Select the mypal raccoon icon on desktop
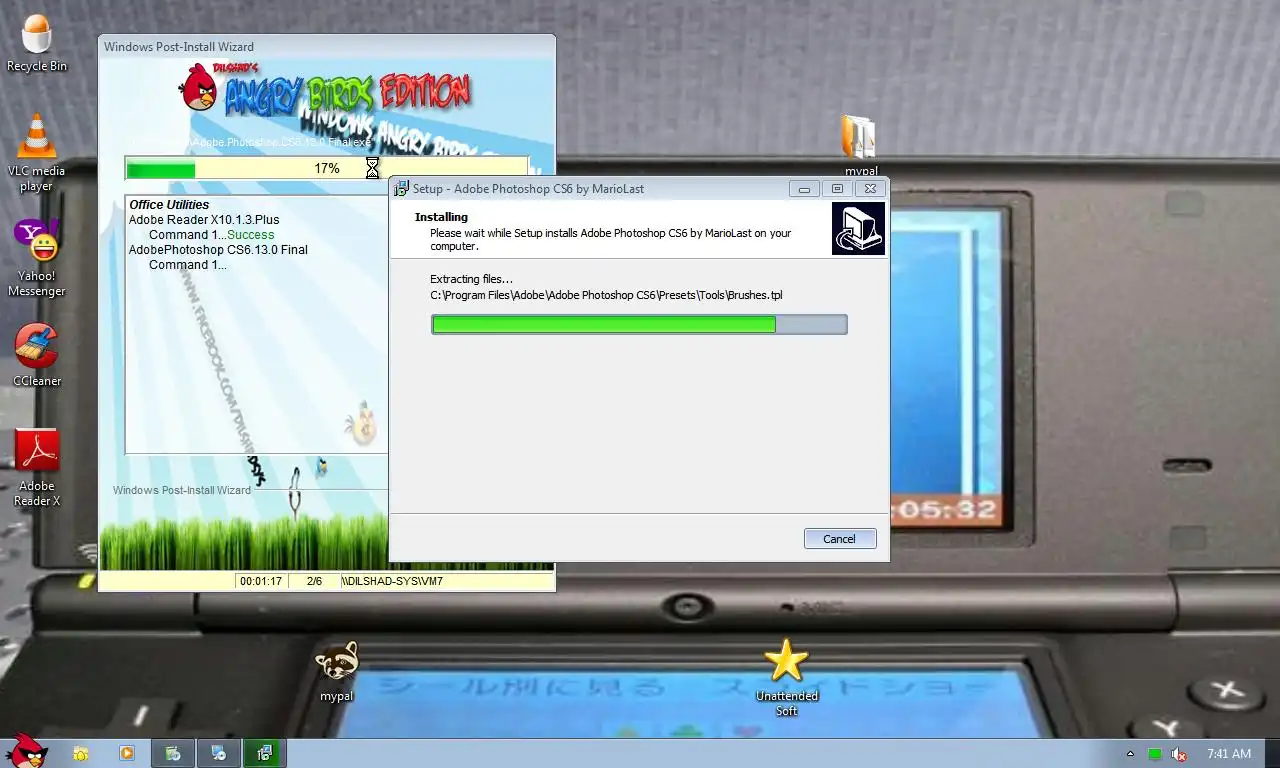 tap(337, 672)
